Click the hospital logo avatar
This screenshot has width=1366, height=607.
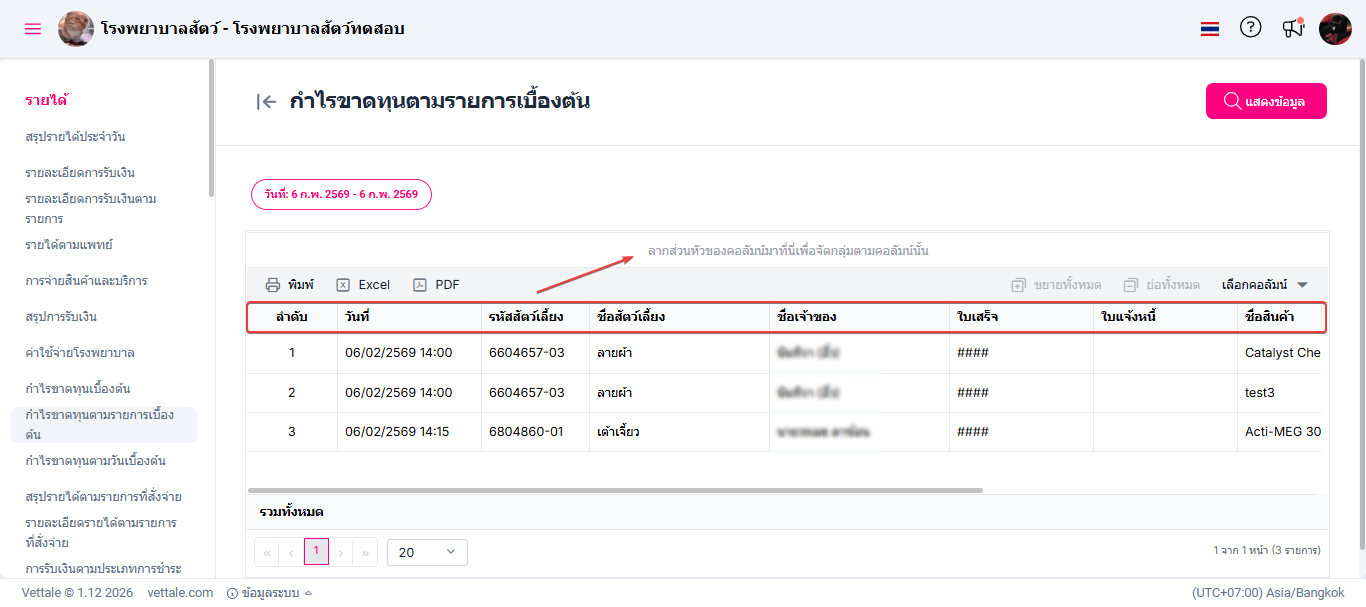click(76, 29)
